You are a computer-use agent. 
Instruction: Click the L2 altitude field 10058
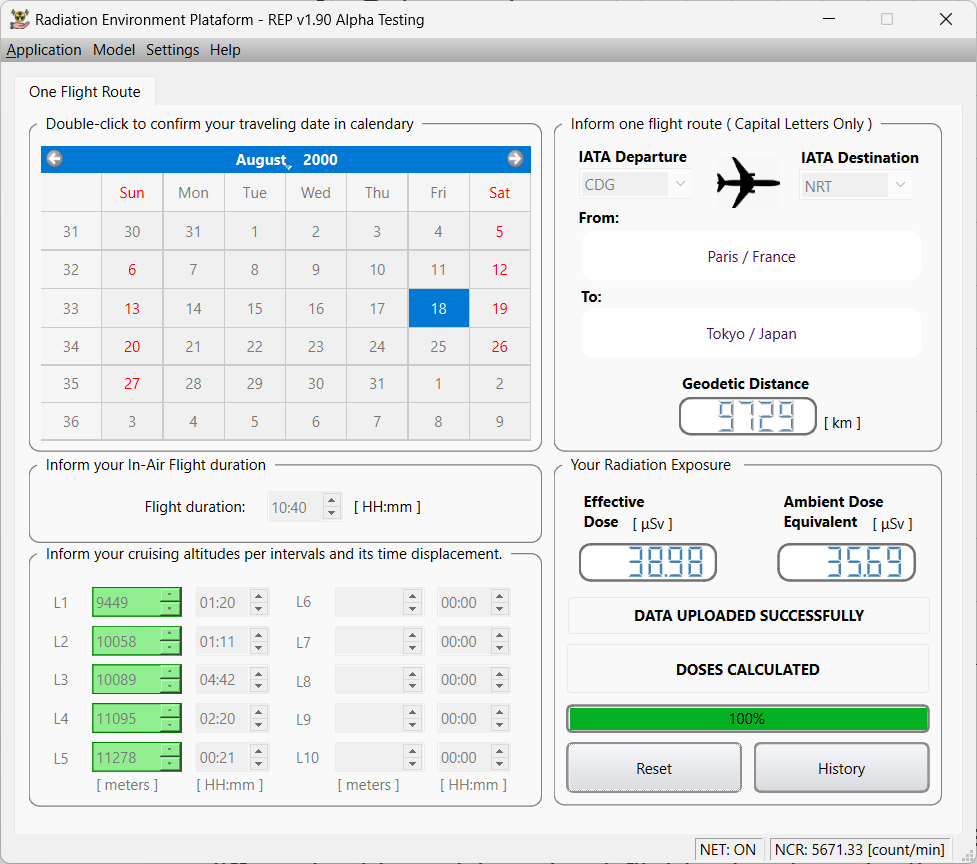(x=126, y=641)
